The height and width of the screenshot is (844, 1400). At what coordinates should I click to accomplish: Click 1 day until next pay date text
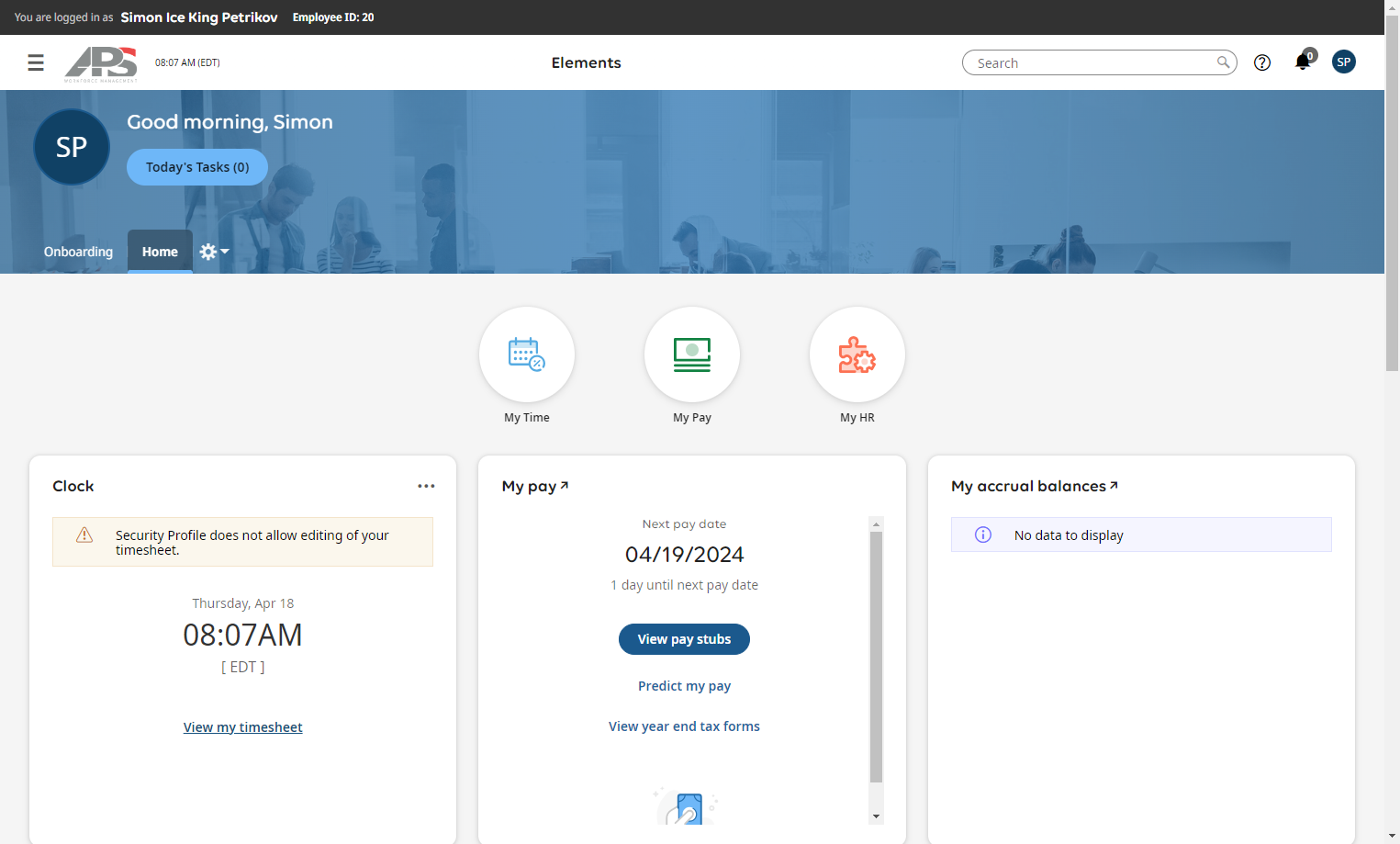(684, 585)
